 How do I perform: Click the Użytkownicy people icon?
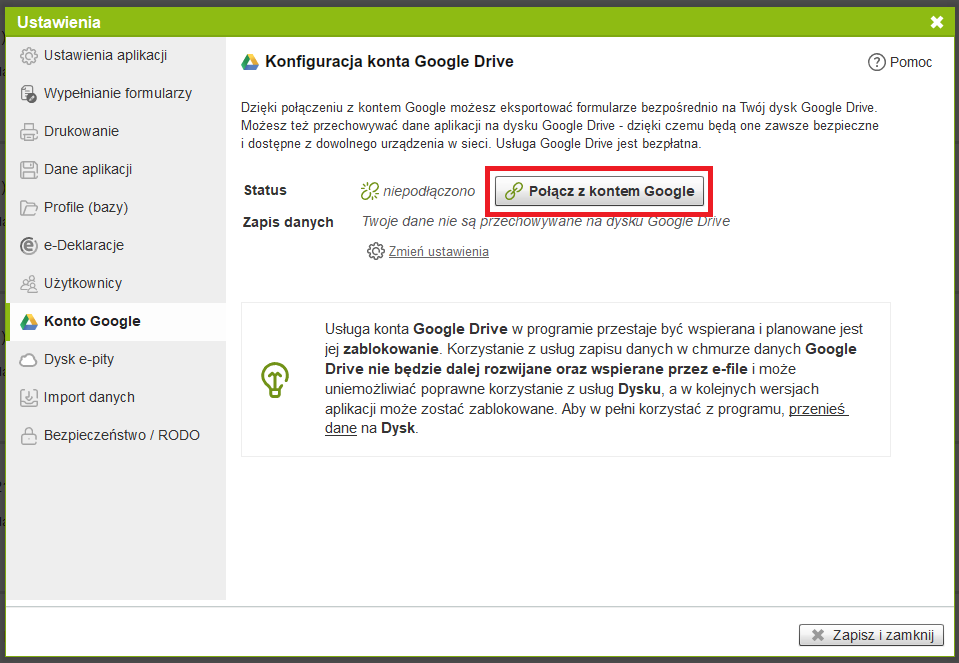click(29, 283)
